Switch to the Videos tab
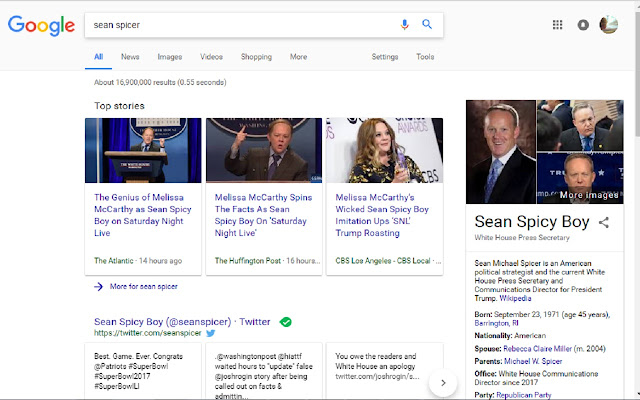The height and width of the screenshot is (400, 640). coord(211,57)
